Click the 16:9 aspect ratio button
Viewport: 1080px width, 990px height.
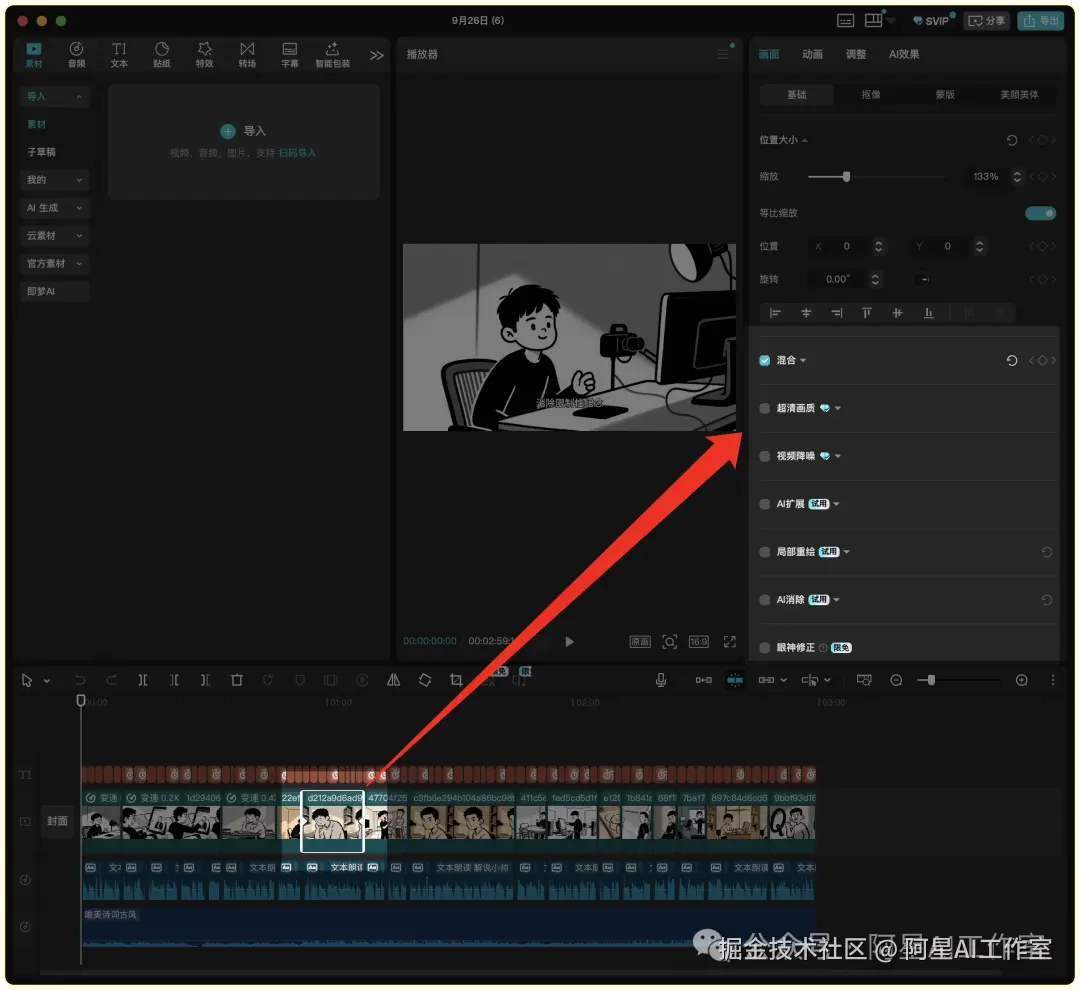698,641
